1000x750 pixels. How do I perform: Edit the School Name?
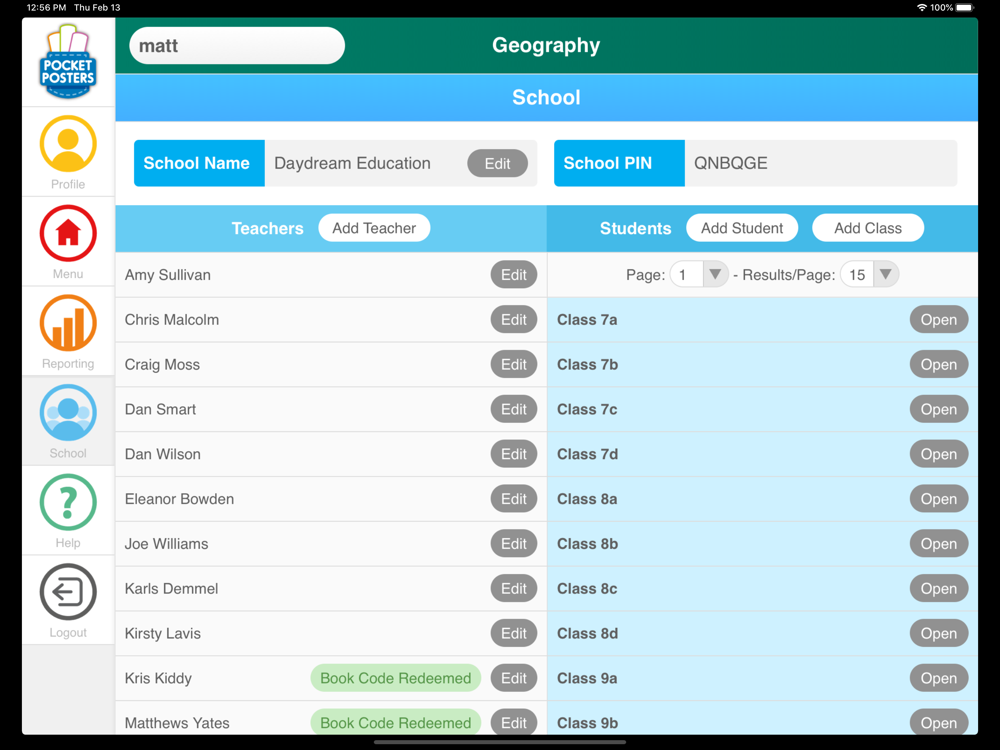pos(497,163)
